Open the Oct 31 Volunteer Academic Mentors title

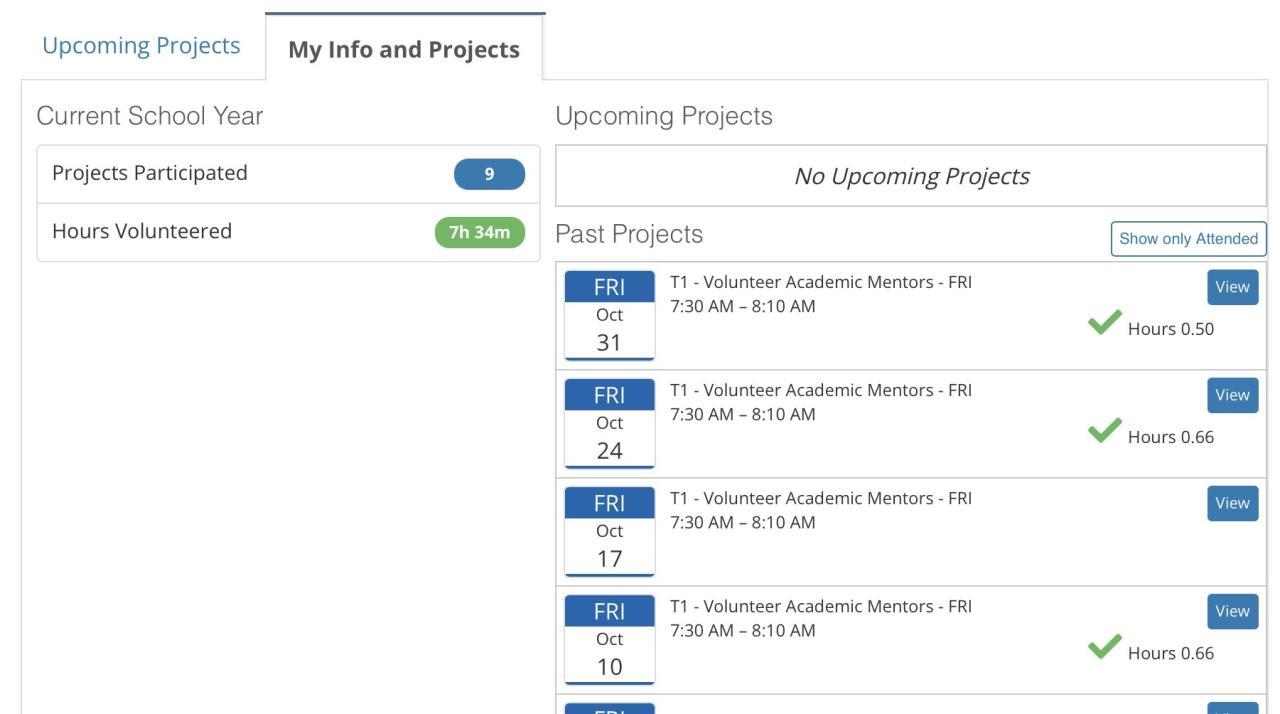pos(820,282)
